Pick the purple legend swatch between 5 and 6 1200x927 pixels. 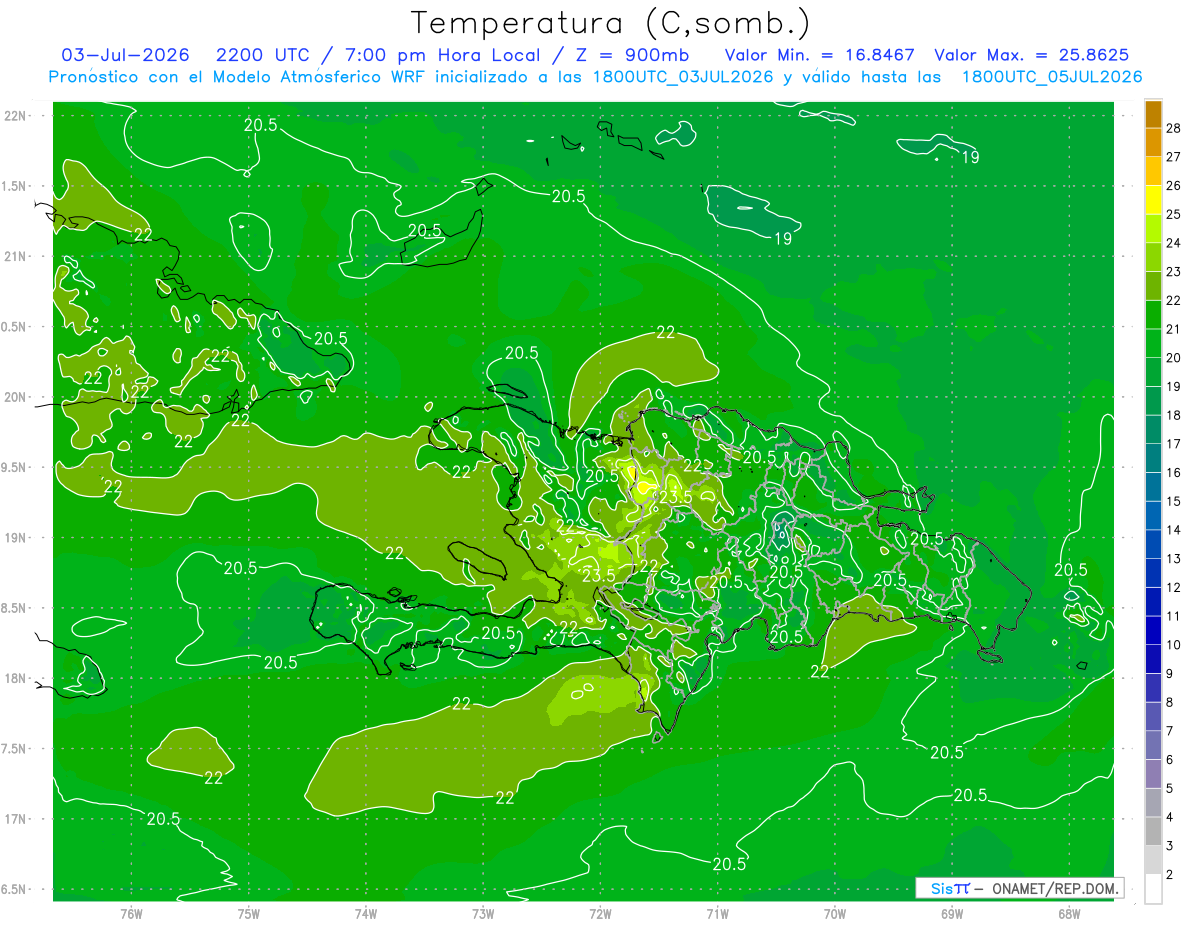(1153, 773)
